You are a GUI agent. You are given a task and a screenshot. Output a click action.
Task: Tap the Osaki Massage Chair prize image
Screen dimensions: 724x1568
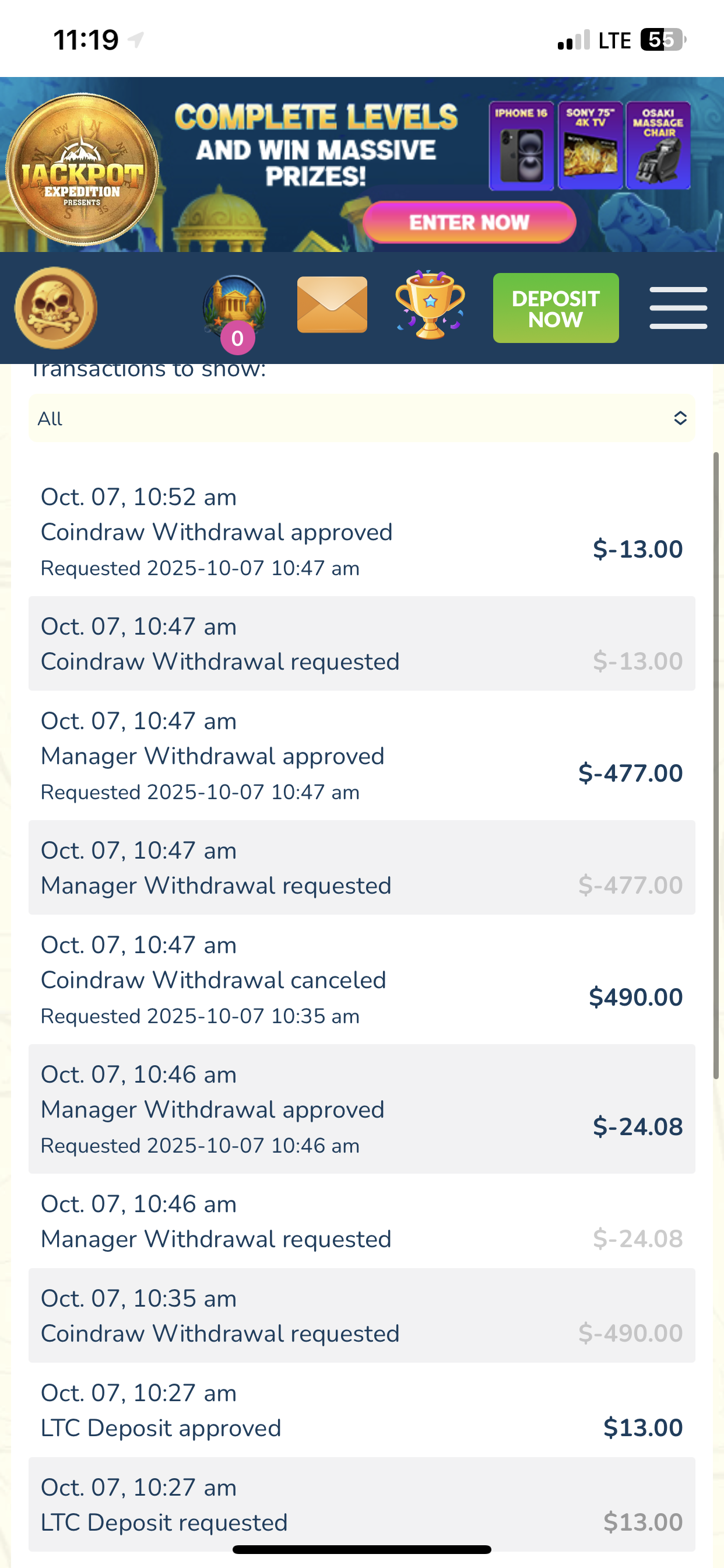click(658, 146)
